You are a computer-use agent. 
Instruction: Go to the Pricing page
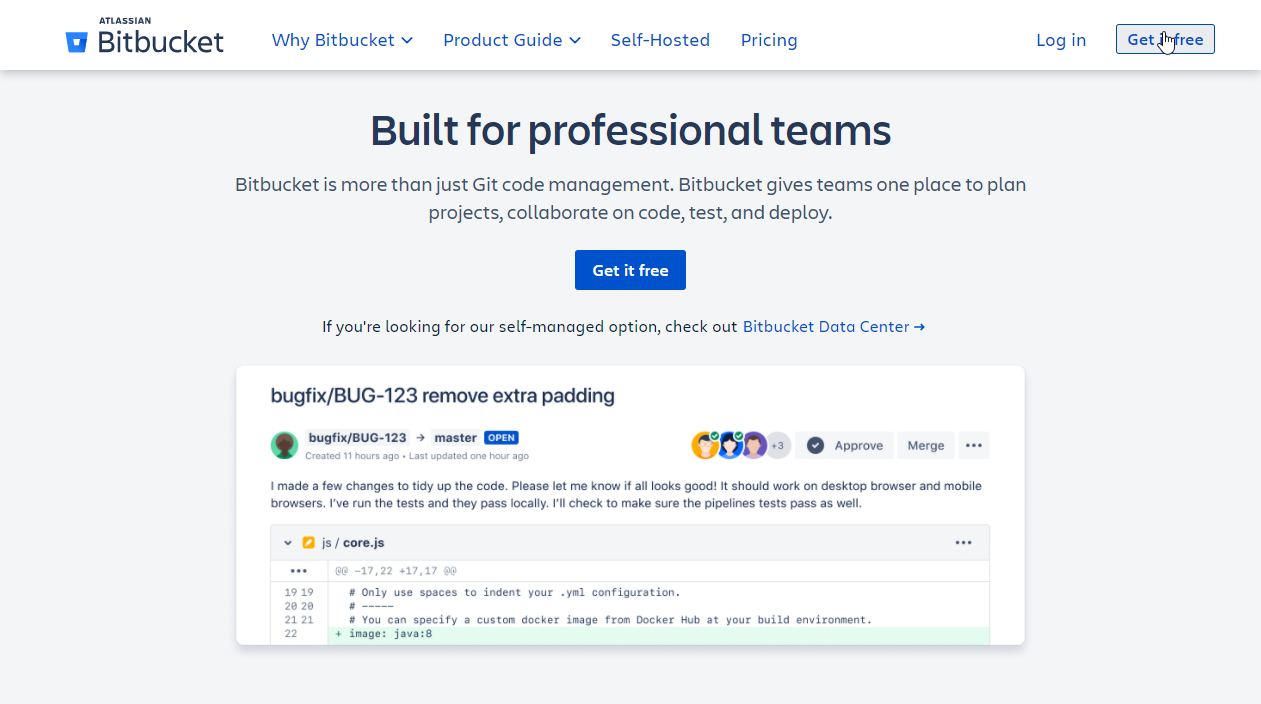point(769,40)
